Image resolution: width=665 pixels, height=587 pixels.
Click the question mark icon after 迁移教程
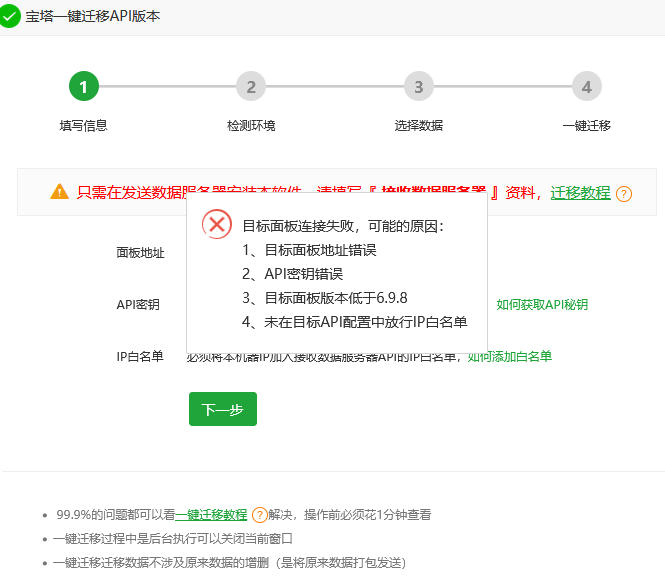pyautogui.click(x=623, y=194)
